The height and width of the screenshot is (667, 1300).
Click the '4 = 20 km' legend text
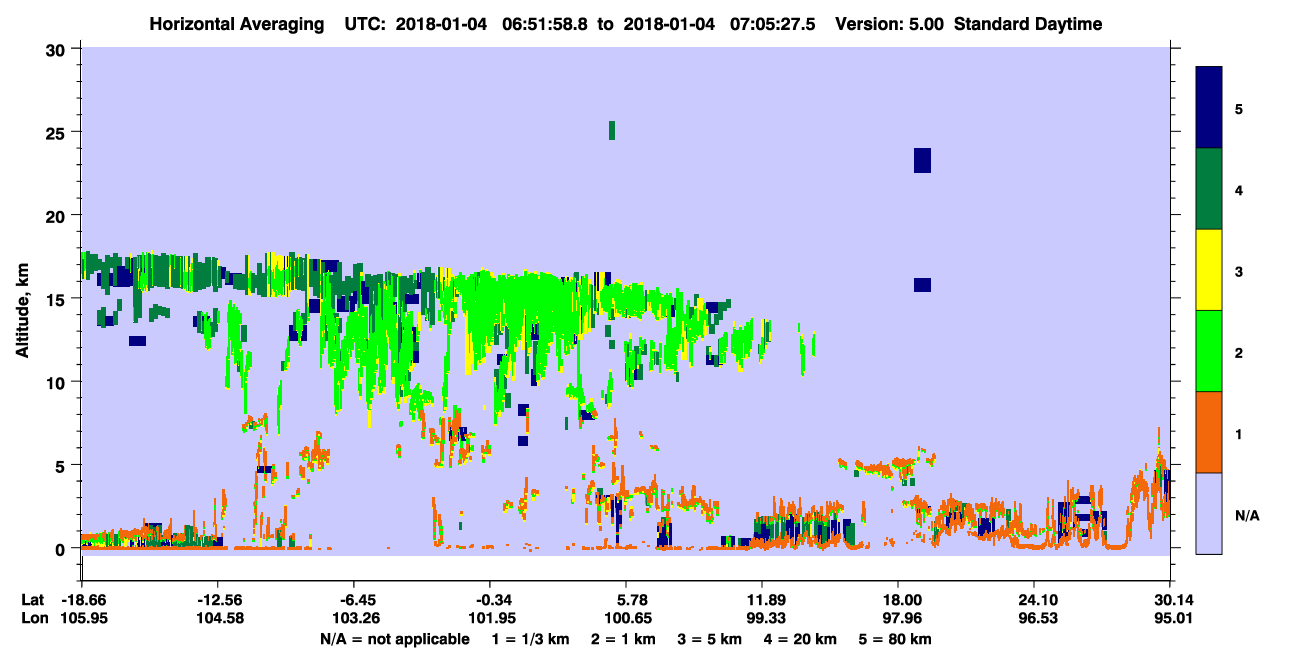point(802,639)
